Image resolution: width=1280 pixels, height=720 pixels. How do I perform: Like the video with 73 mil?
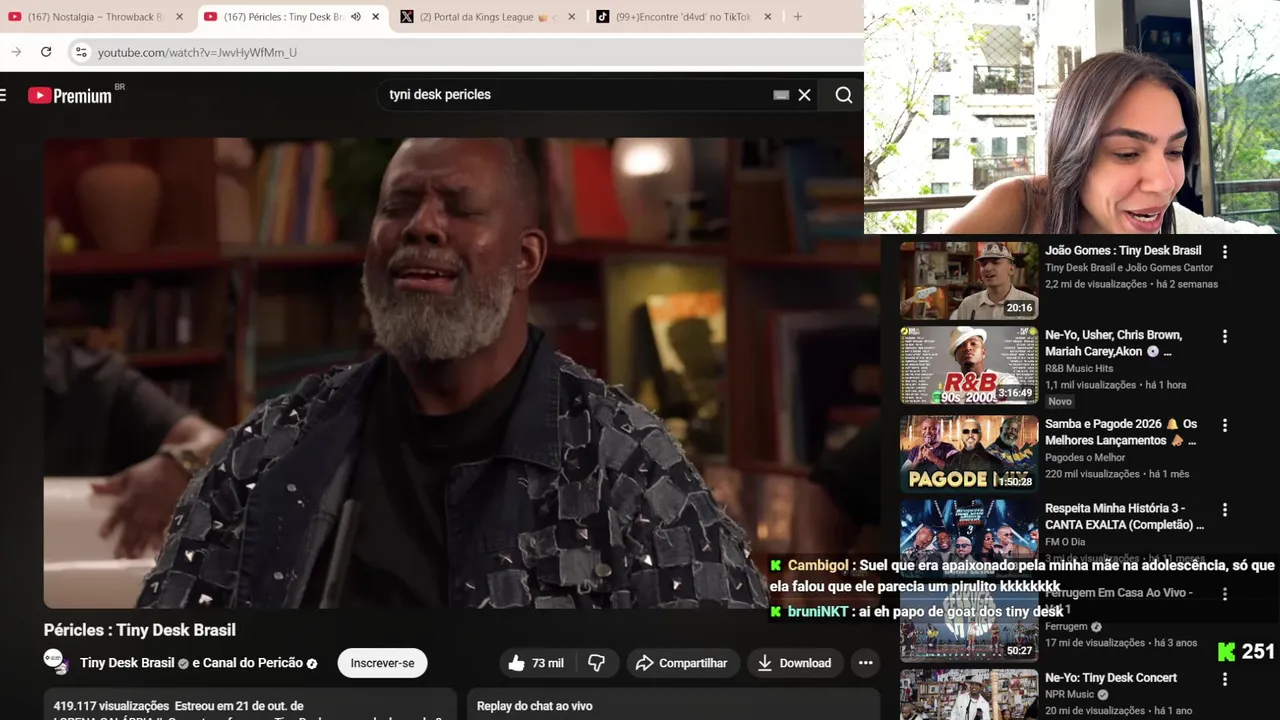click(536, 663)
